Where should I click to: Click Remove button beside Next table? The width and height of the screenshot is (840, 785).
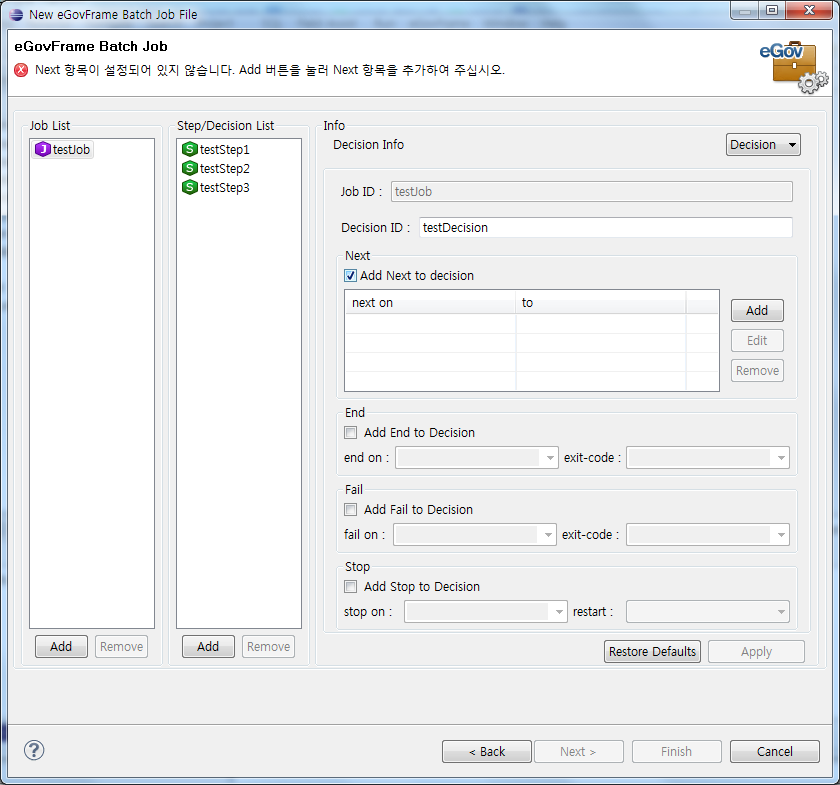point(757,371)
